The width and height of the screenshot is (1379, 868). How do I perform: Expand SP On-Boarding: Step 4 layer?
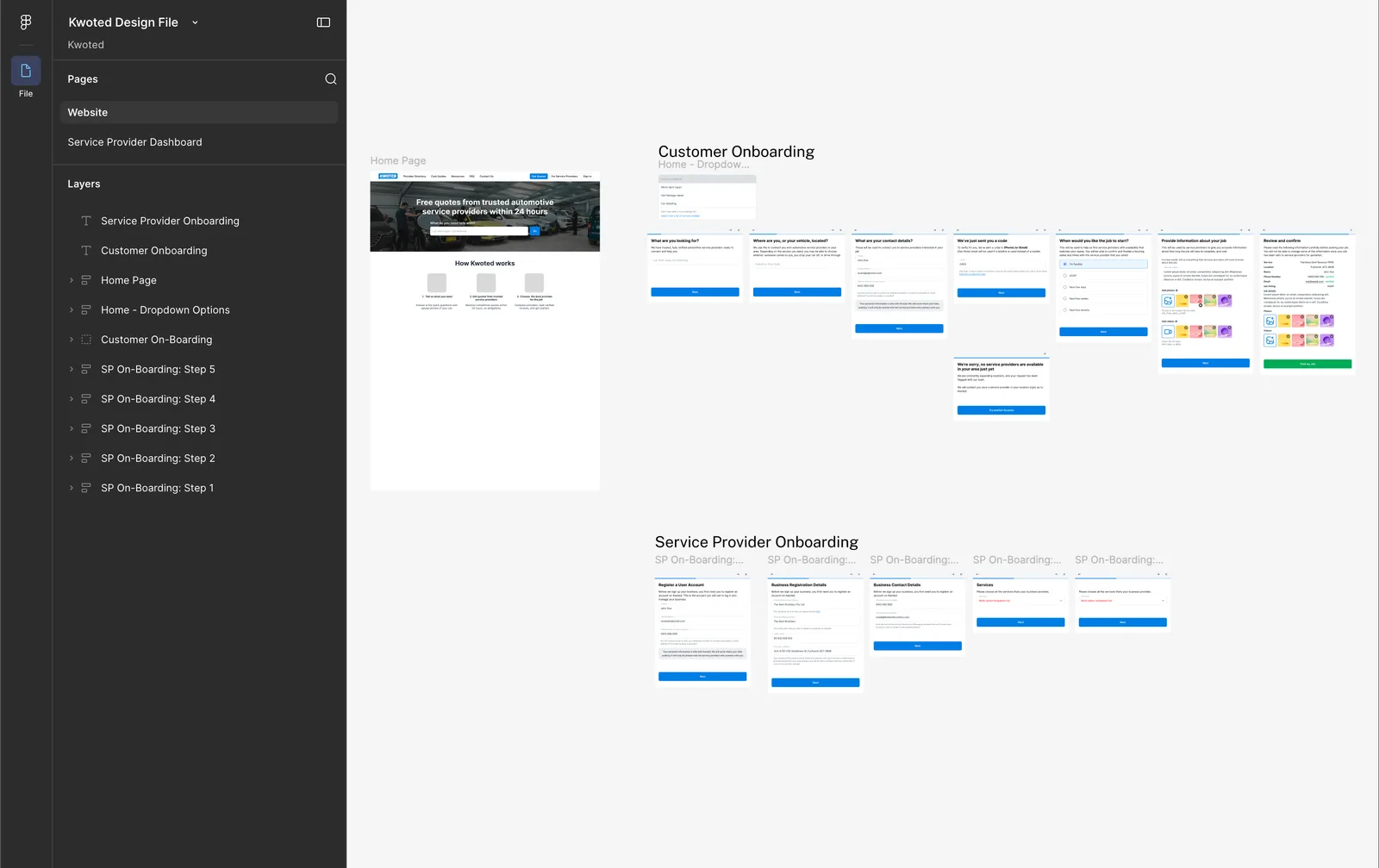(x=72, y=399)
